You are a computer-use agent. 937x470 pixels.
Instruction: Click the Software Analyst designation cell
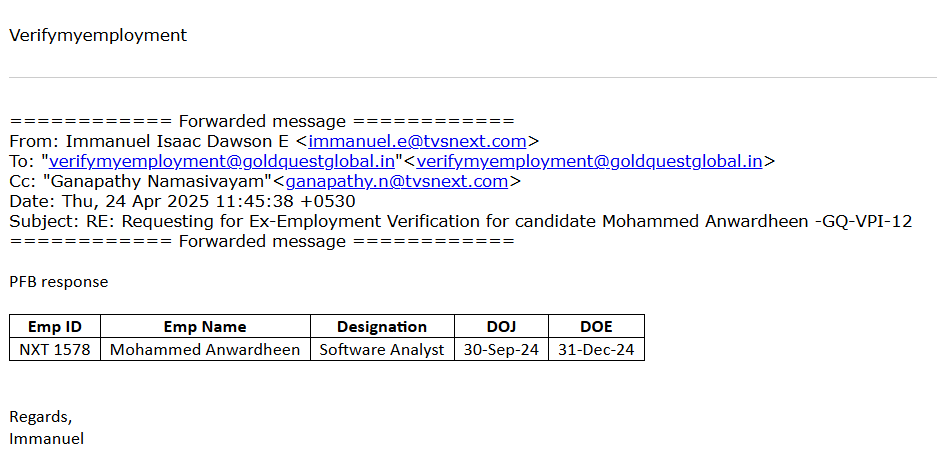(x=382, y=350)
